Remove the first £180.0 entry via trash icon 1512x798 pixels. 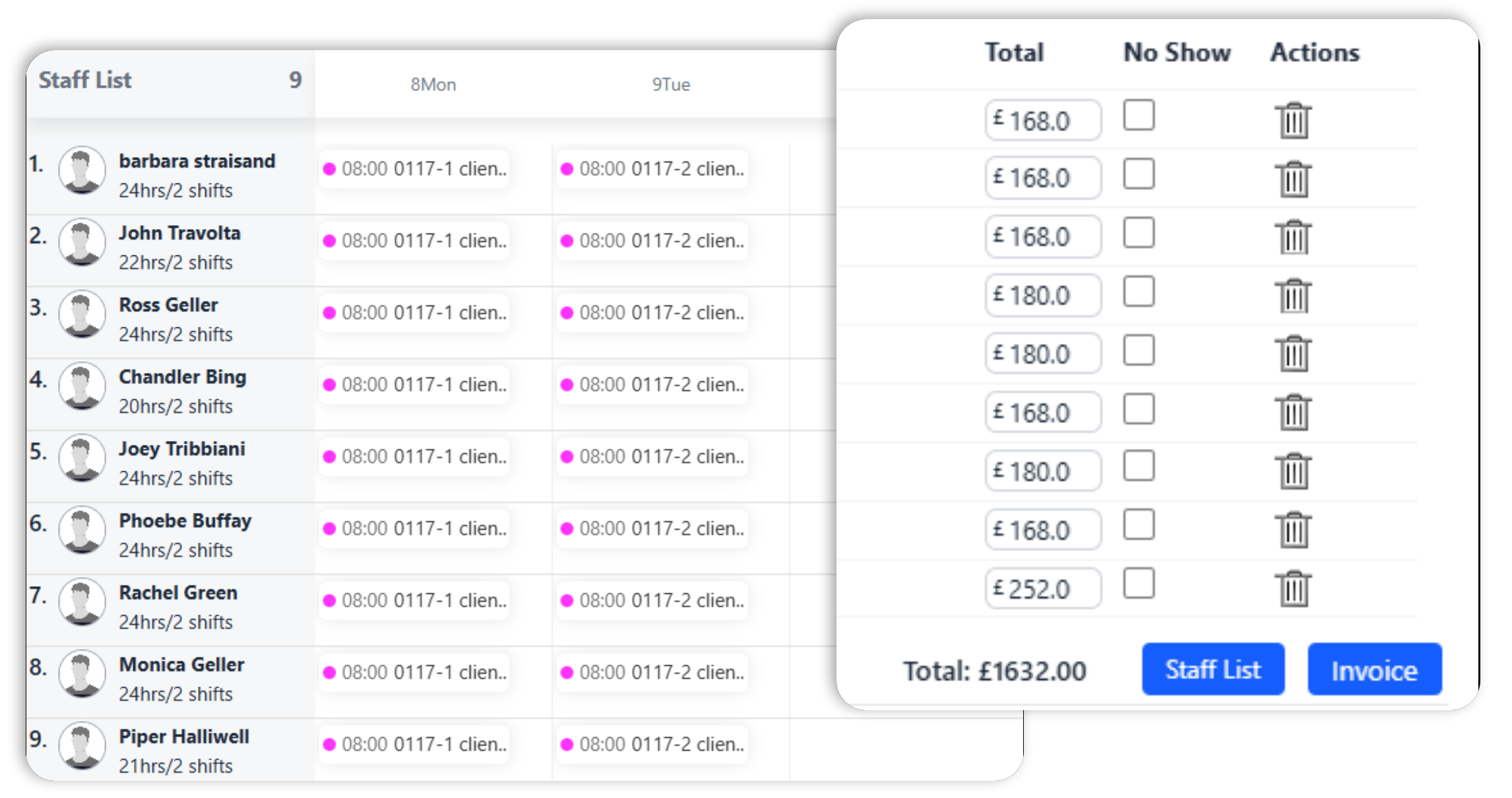(1293, 296)
